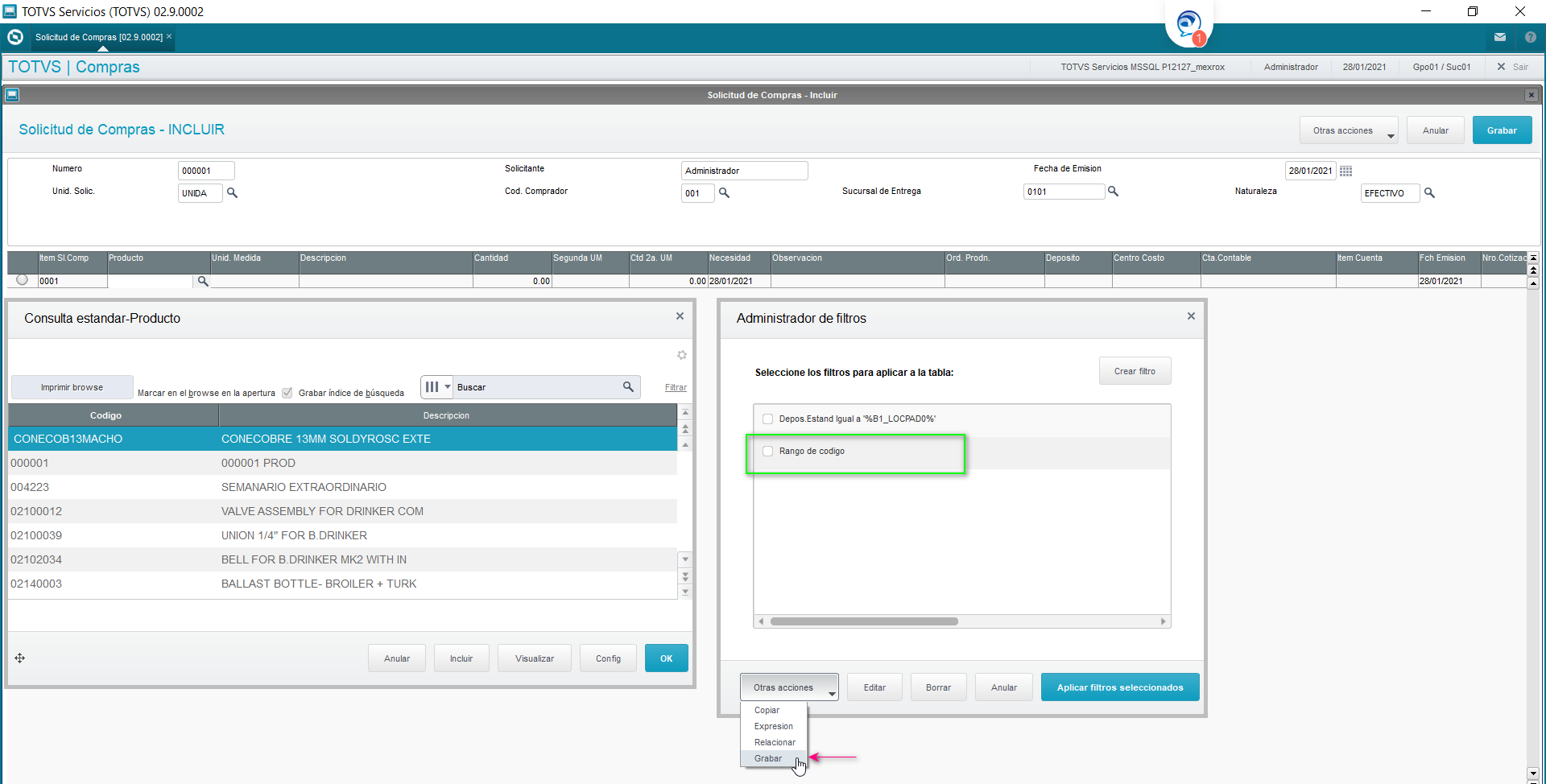The width and height of the screenshot is (1546, 784).
Task: Open the Fecha de Emision calendar picker
Action: tap(1346, 171)
